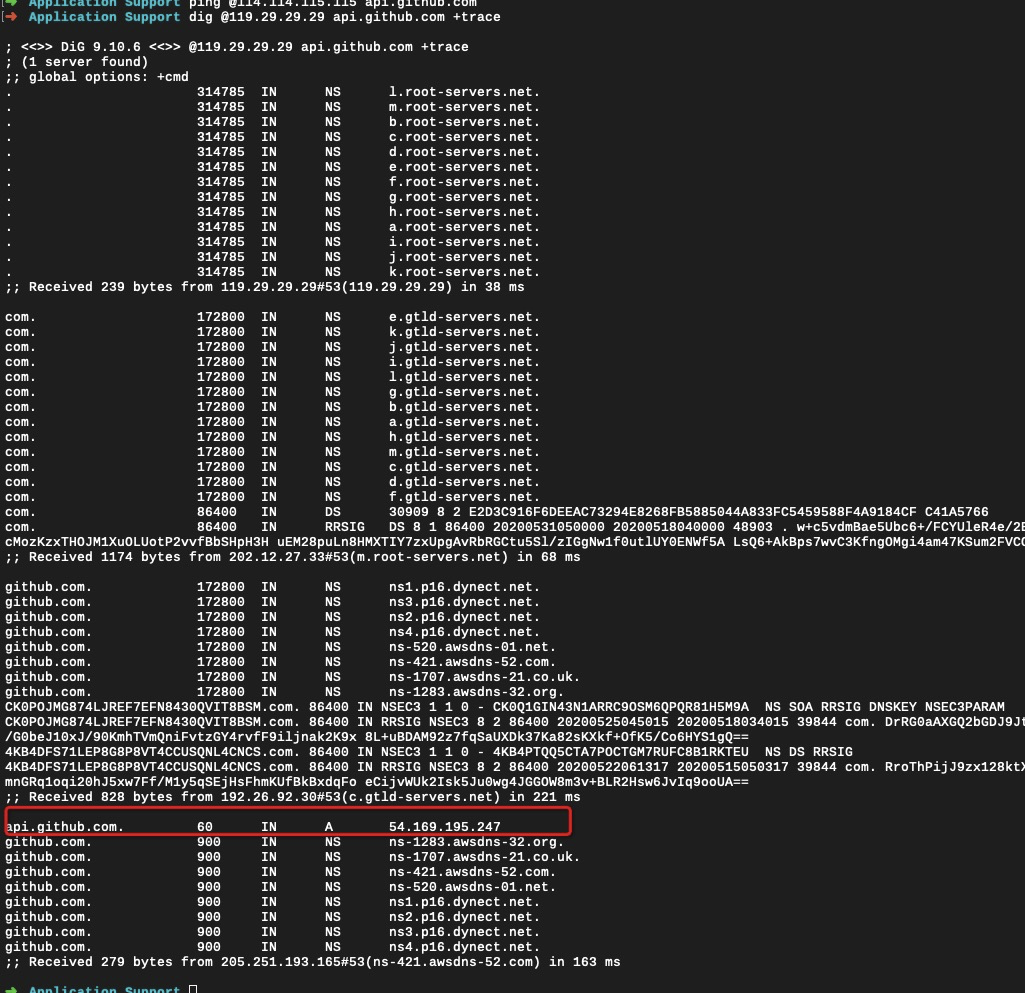Viewport: 1025px width, 993px height.
Task: Click 4KB4DFS71LEP NSEC3 NS DS RRSIG line
Action: (429, 752)
